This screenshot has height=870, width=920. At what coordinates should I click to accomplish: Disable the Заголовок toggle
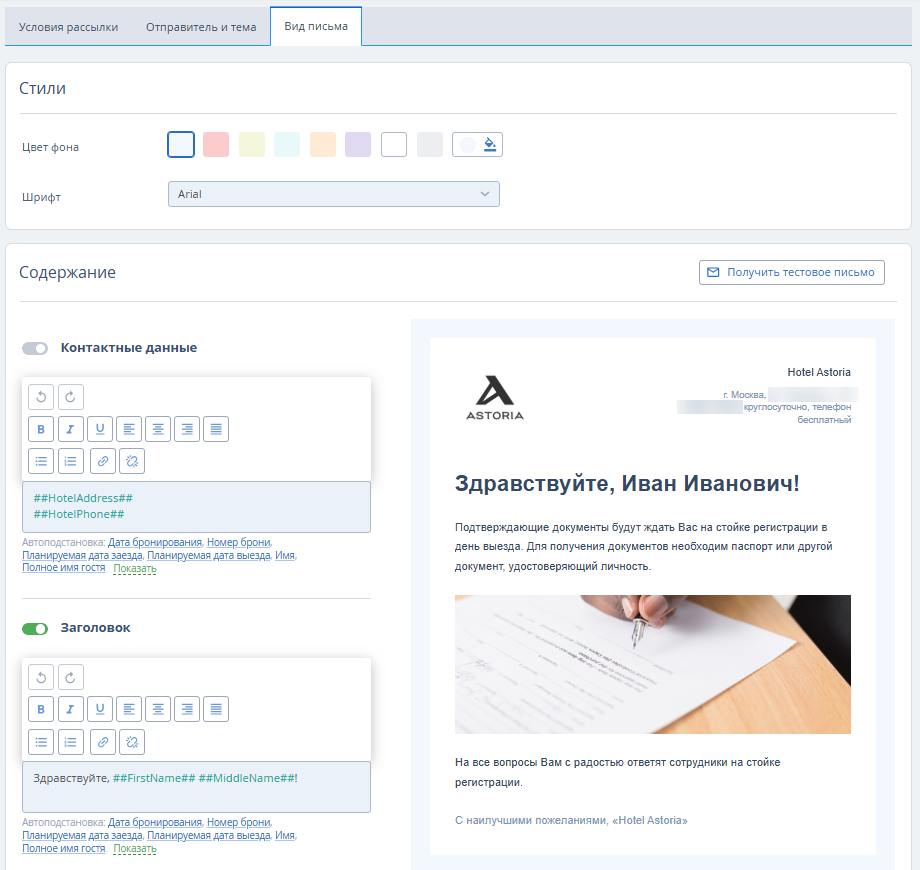[x=35, y=629]
